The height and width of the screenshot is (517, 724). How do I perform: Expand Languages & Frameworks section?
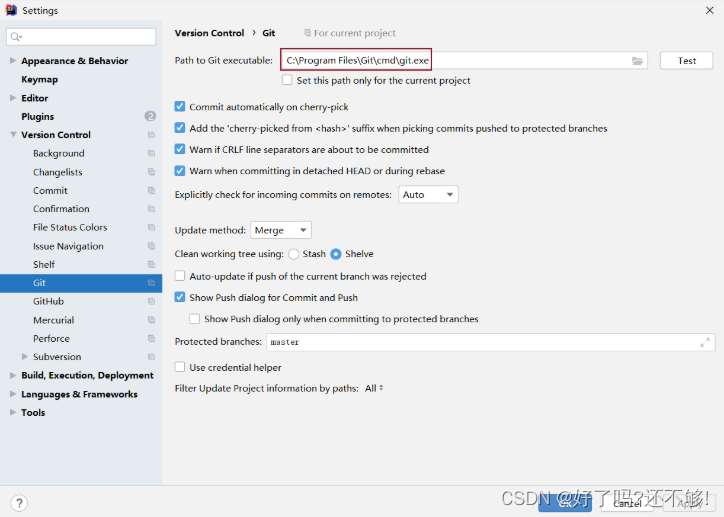[13, 394]
